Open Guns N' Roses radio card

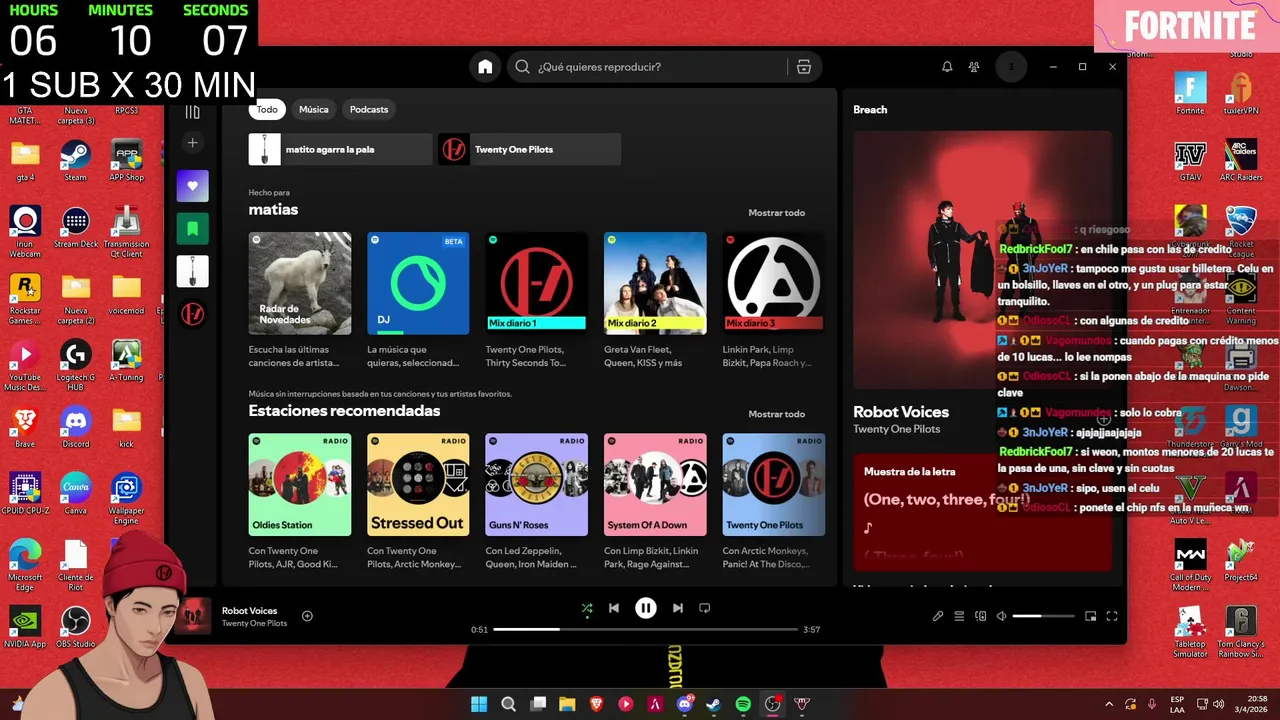pos(536,484)
